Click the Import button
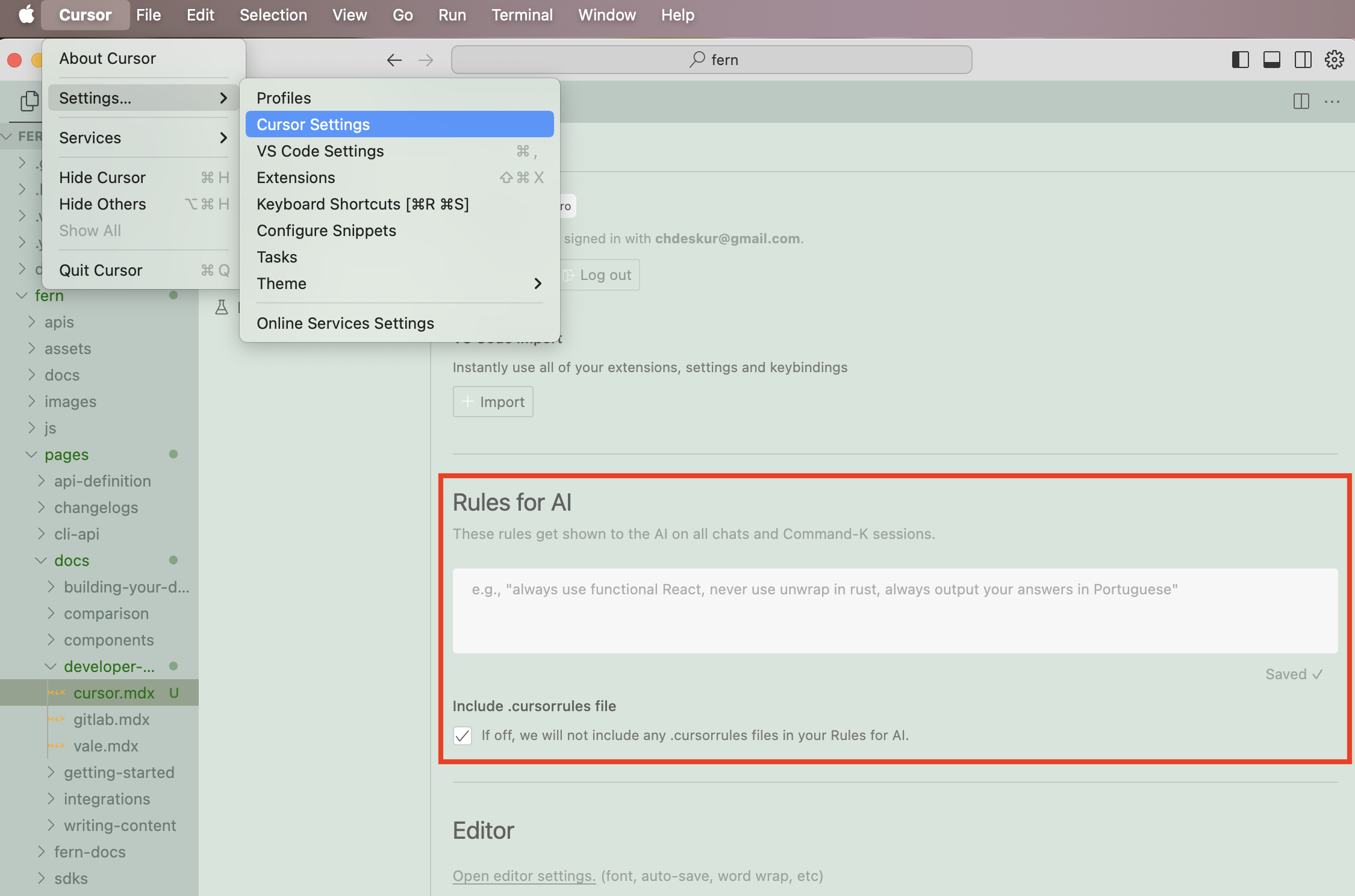 493,402
